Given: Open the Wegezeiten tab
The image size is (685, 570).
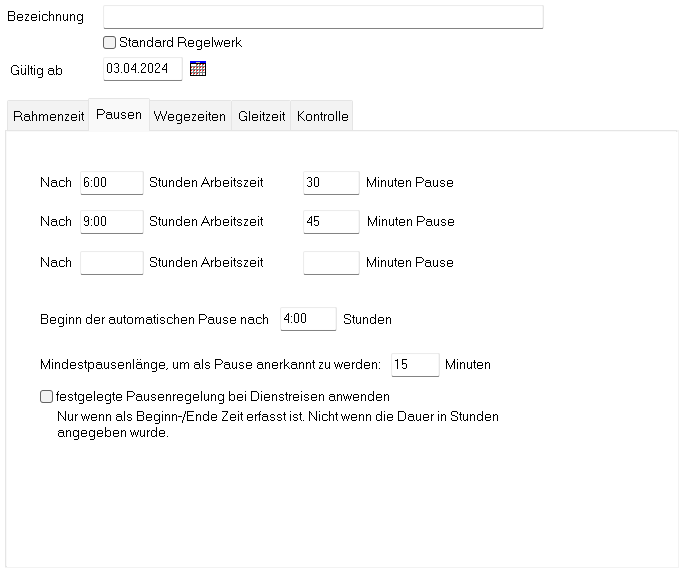Looking at the screenshot, I should 190,116.
